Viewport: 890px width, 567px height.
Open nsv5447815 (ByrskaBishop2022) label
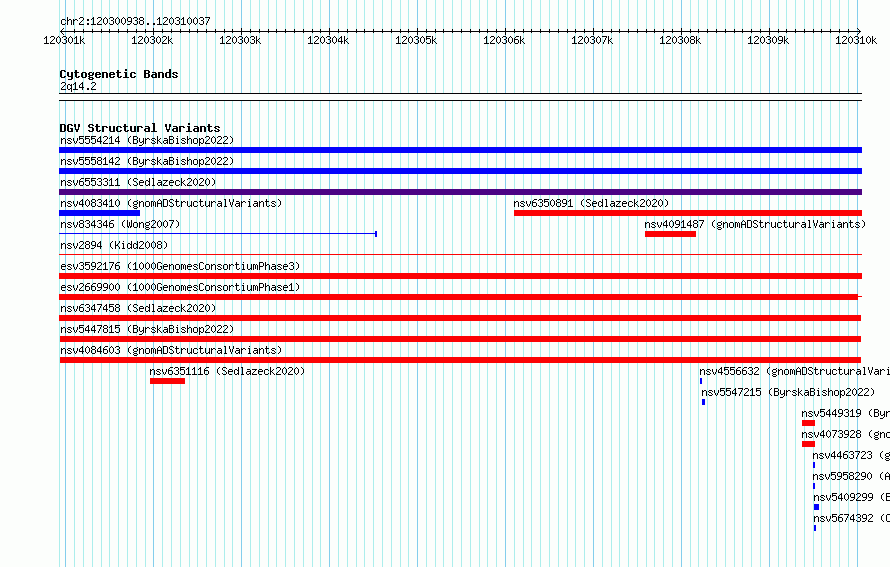147,329
